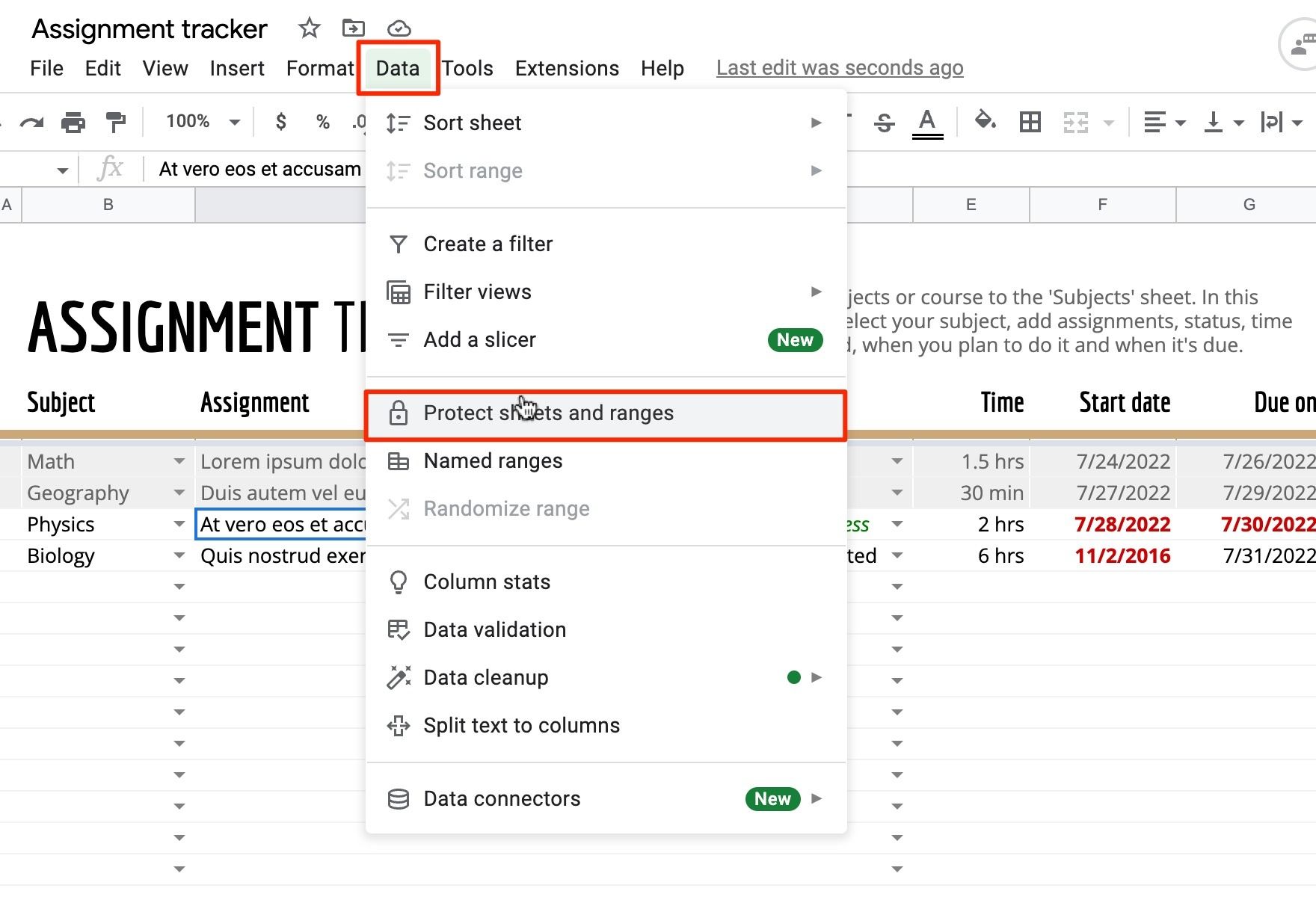Select the paint format tool

(x=116, y=122)
